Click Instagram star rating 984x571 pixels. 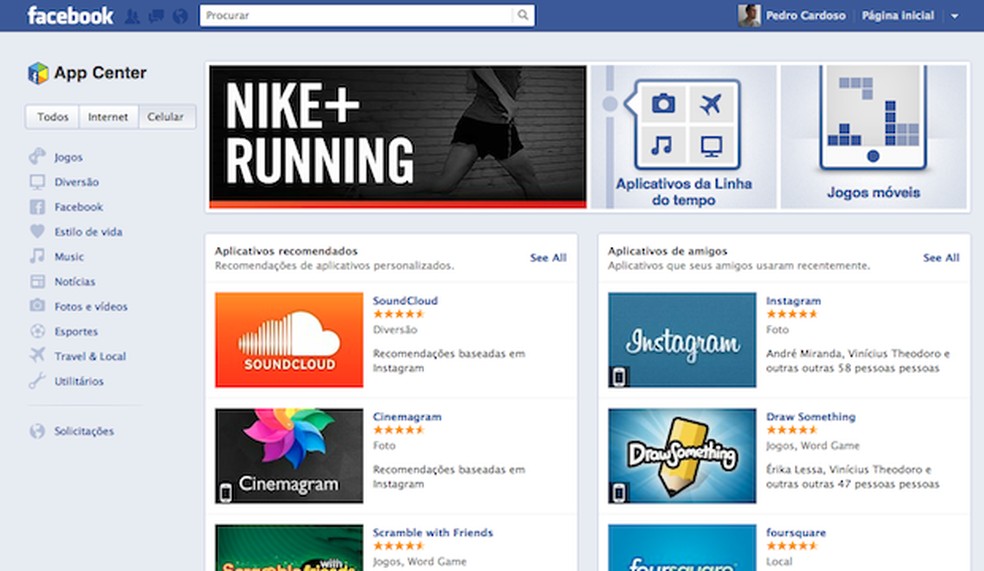(x=792, y=314)
